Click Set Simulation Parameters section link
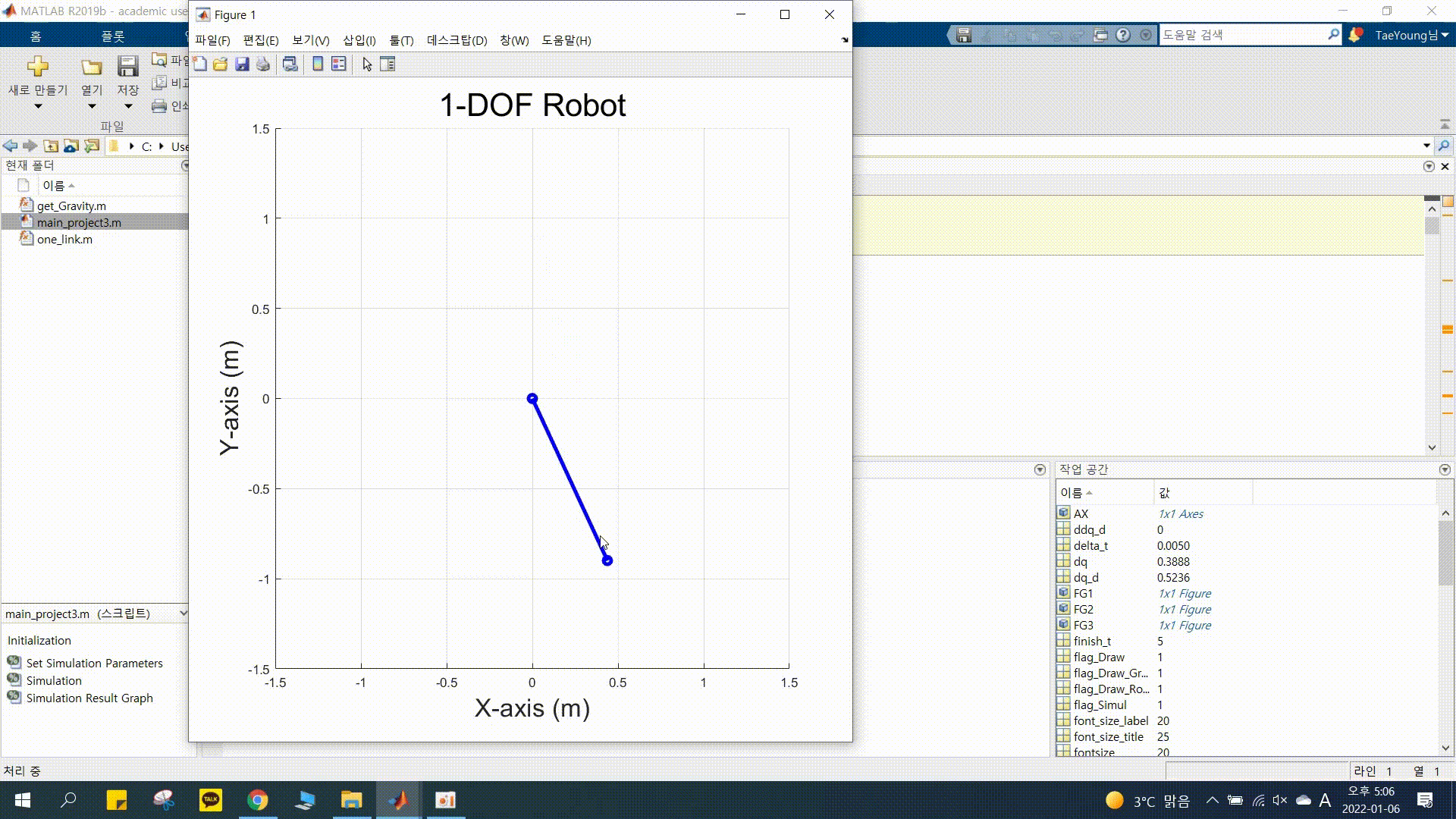The image size is (1456, 819). 95,664
